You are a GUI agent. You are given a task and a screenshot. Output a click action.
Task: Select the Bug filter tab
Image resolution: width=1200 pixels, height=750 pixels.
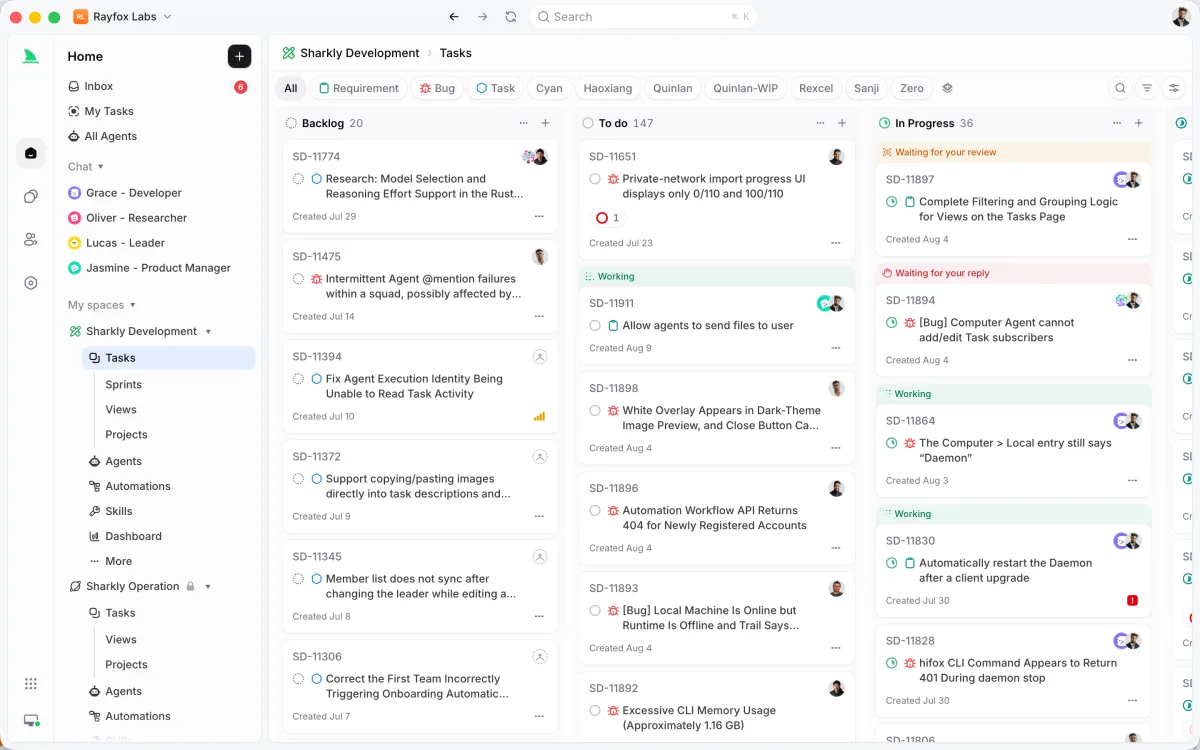pos(437,88)
